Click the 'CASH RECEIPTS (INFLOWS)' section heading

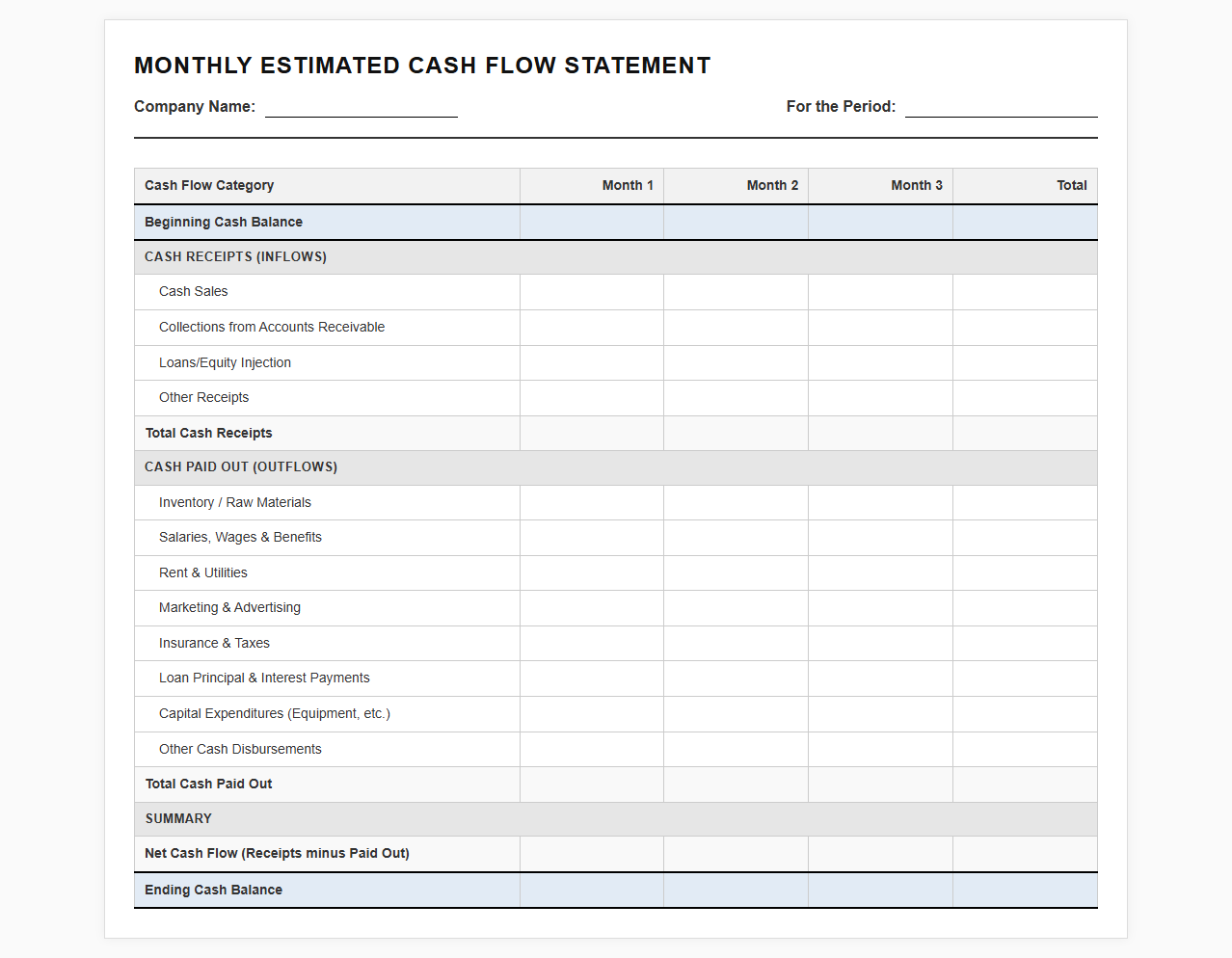[x=235, y=256]
